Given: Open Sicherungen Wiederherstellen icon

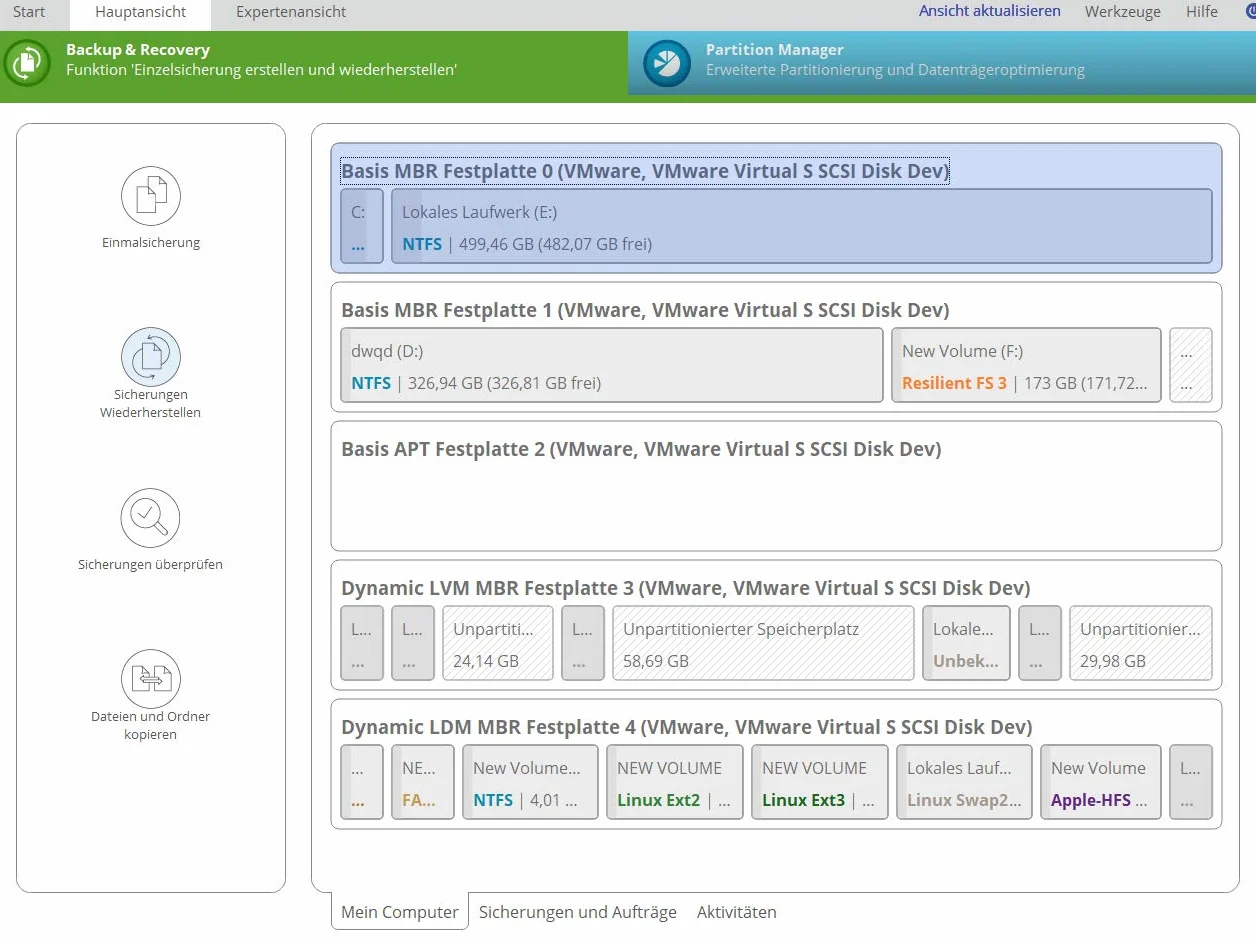Looking at the screenshot, I should point(151,357).
